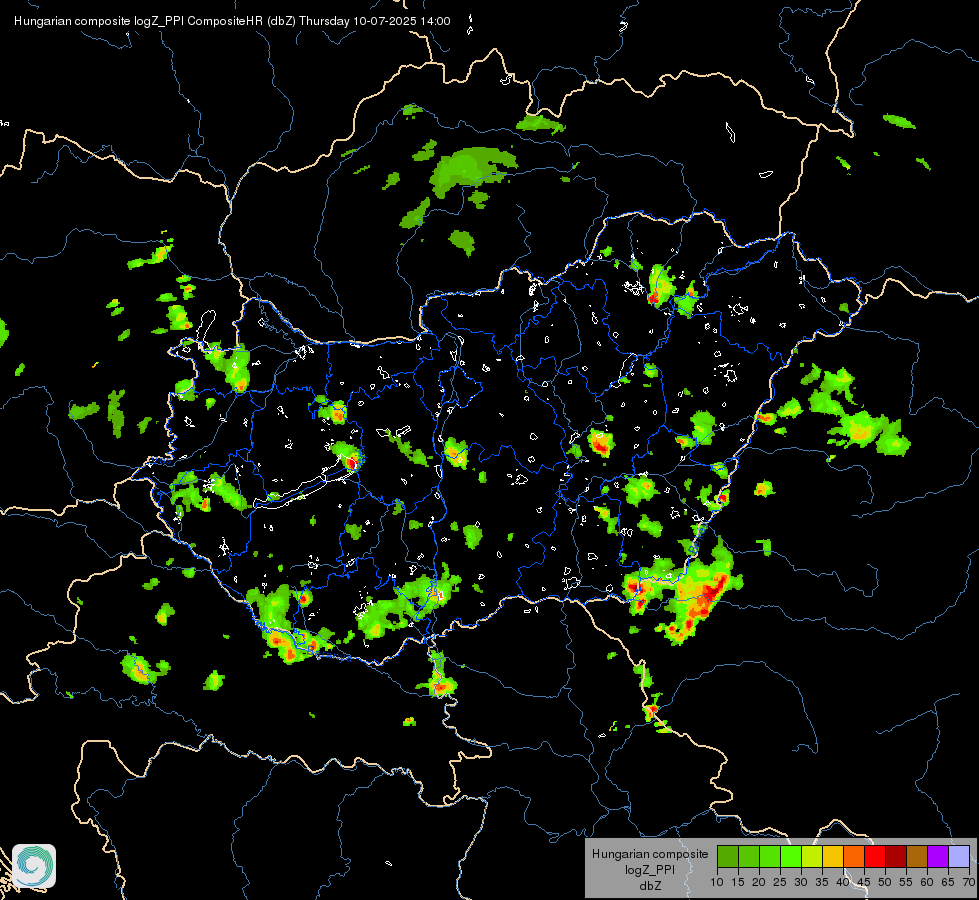Click the 'dbZ' unit label in legend
Image resolution: width=979 pixels, height=900 pixels.
tap(650, 886)
